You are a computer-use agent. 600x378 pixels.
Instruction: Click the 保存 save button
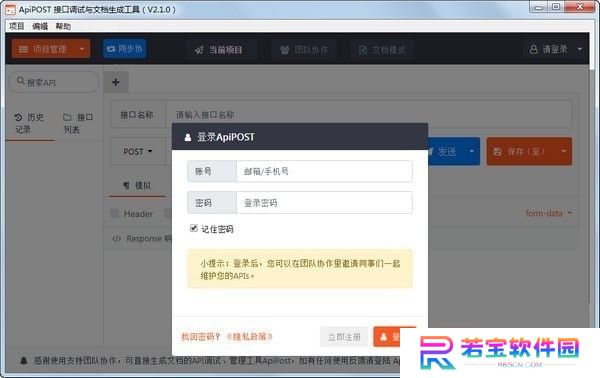tap(521, 152)
